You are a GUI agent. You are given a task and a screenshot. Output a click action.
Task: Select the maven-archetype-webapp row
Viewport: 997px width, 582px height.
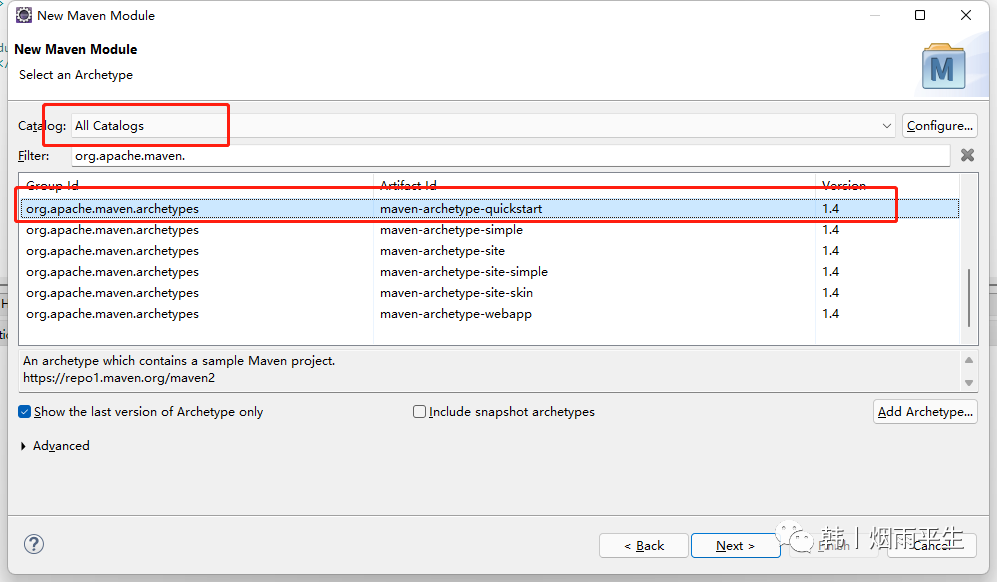pos(490,314)
